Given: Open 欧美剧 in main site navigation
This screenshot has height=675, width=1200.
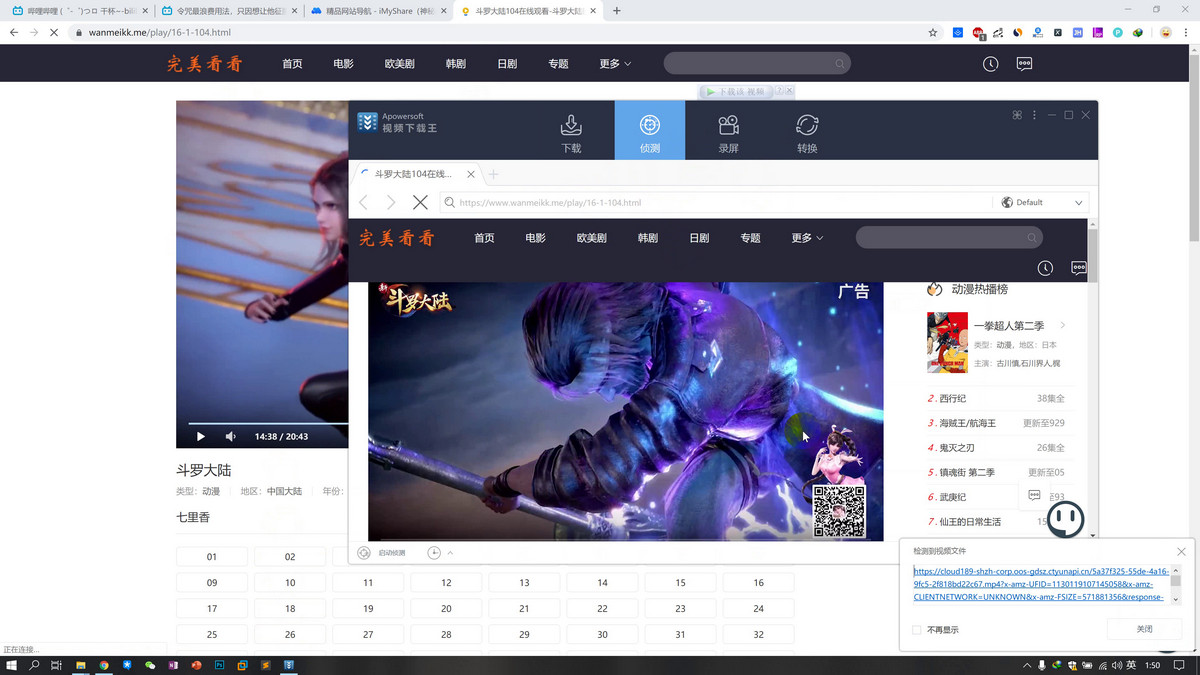Looking at the screenshot, I should coord(399,64).
